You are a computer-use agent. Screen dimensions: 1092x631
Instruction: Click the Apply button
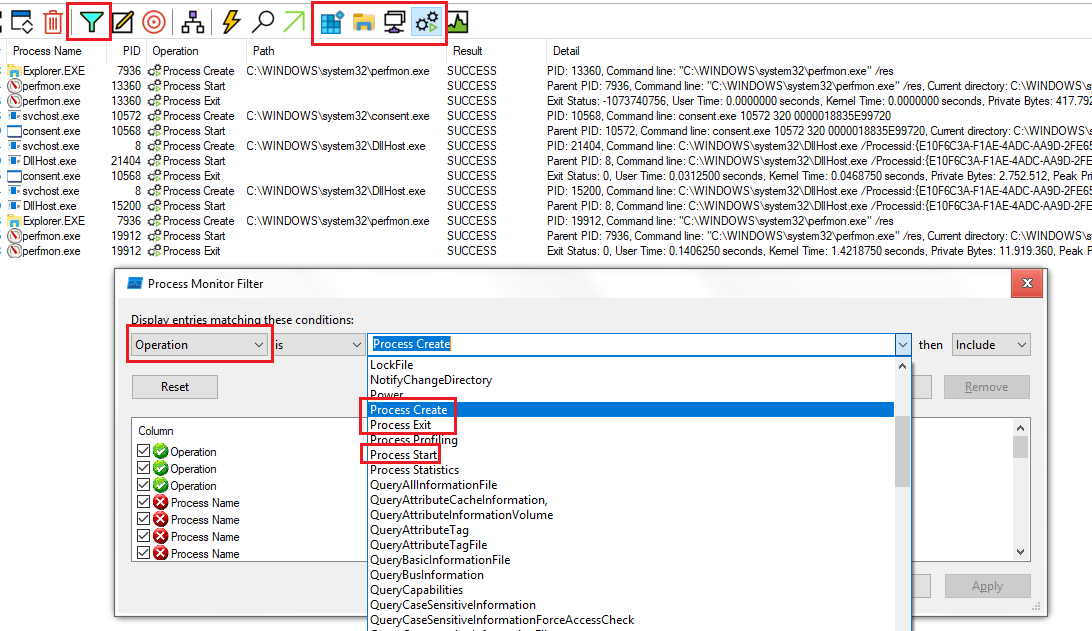tap(987, 586)
